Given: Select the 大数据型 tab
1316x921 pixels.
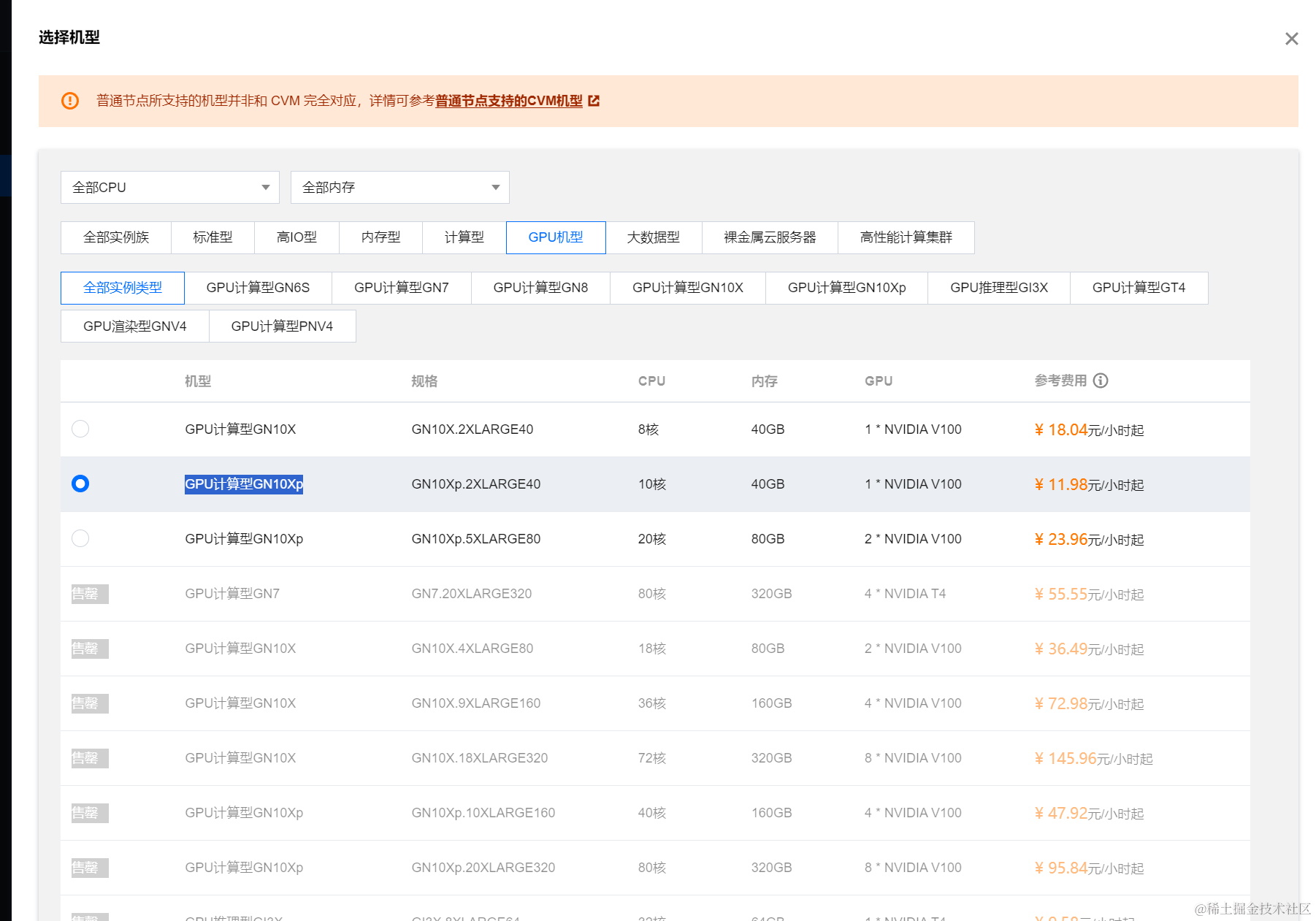Looking at the screenshot, I should click(x=654, y=237).
